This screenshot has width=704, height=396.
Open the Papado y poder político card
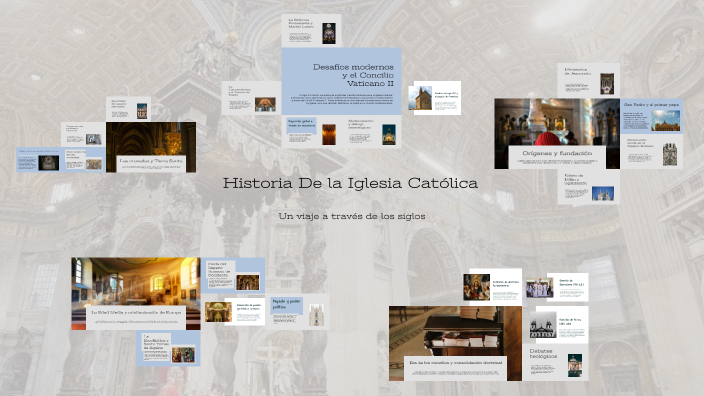click(x=297, y=312)
